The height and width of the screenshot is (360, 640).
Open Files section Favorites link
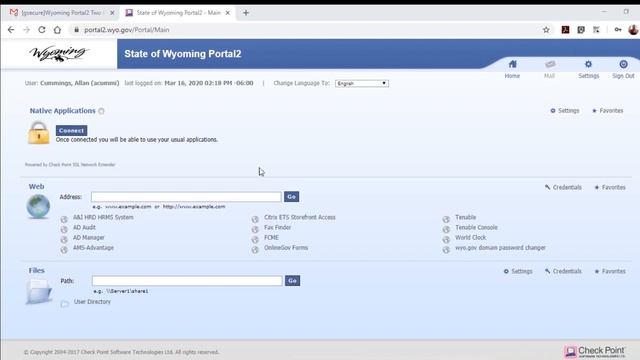click(610, 271)
